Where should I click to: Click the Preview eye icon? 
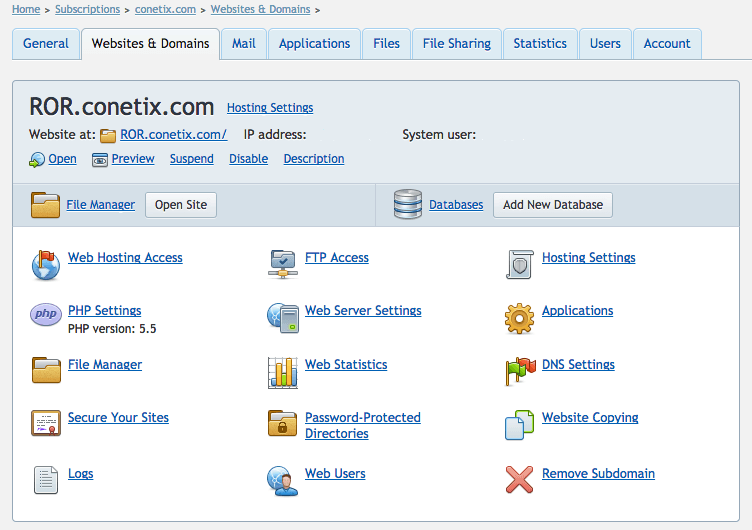point(100,160)
